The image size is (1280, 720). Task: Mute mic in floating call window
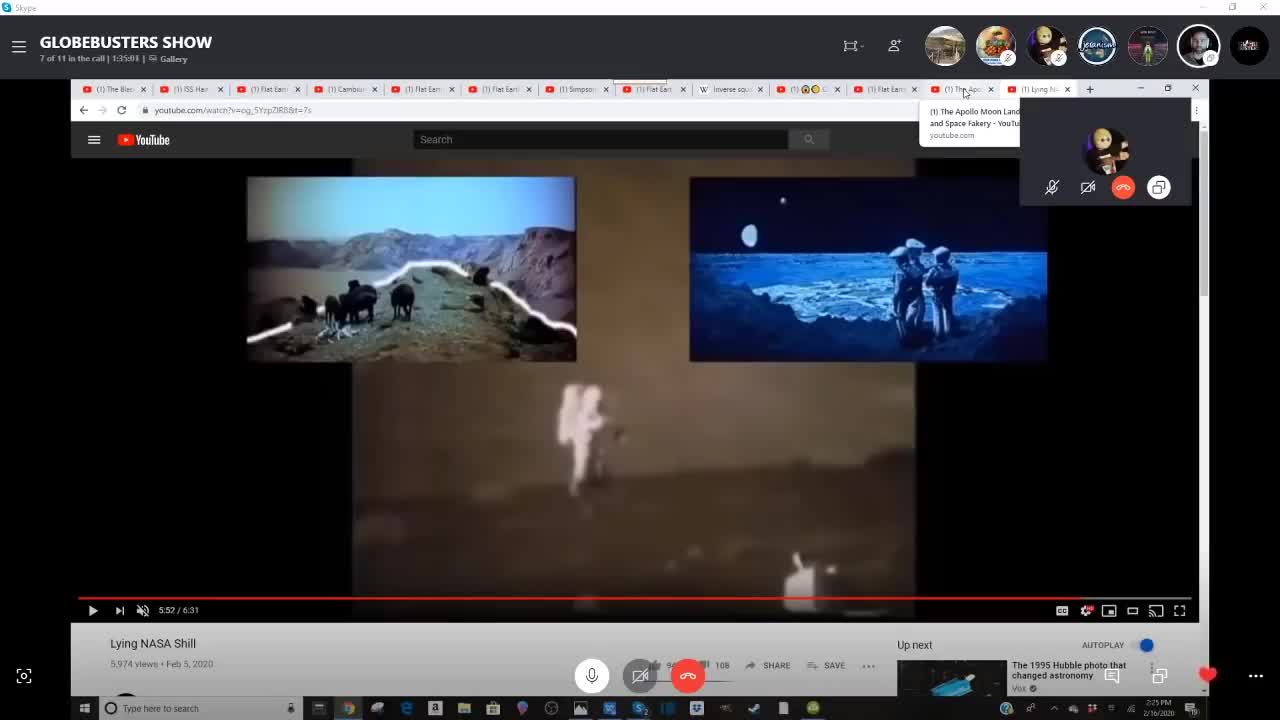[x=1052, y=187]
